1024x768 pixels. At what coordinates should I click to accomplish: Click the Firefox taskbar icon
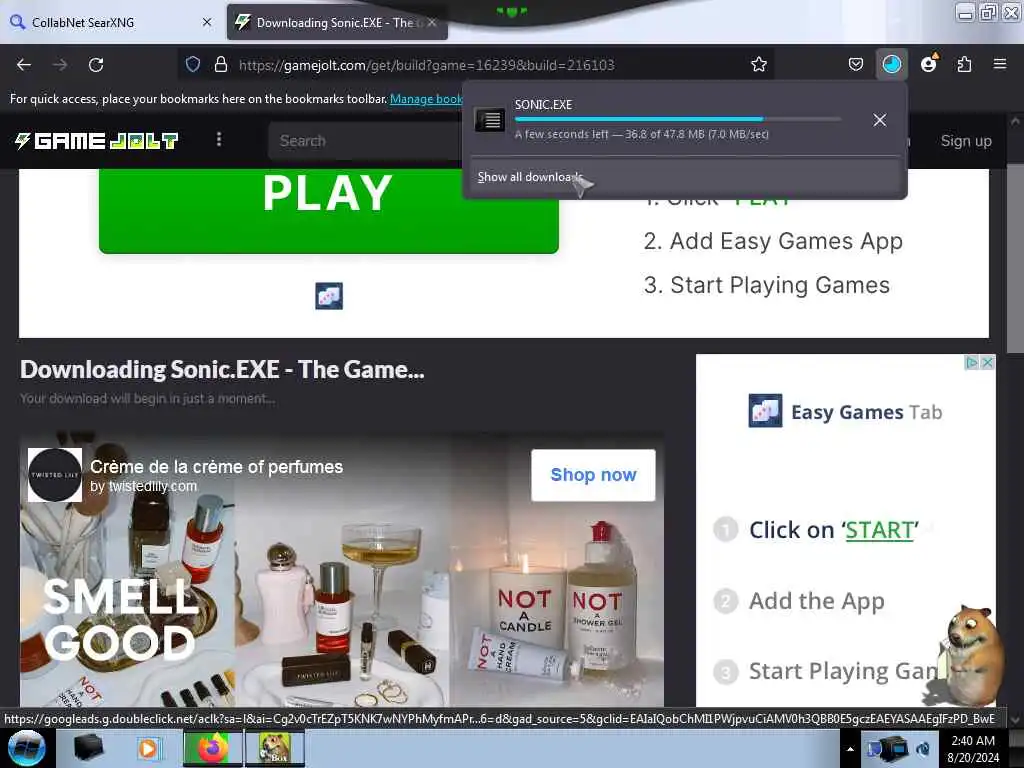click(x=213, y=748)
